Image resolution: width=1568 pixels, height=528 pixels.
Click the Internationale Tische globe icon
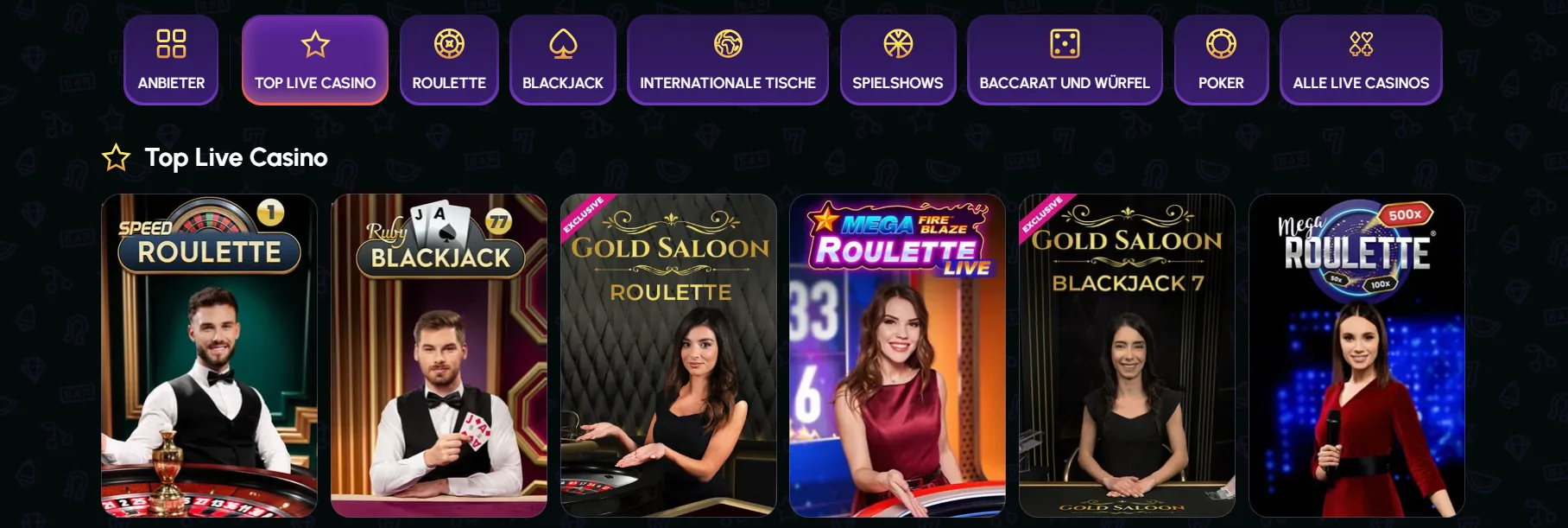pos(728,43)
